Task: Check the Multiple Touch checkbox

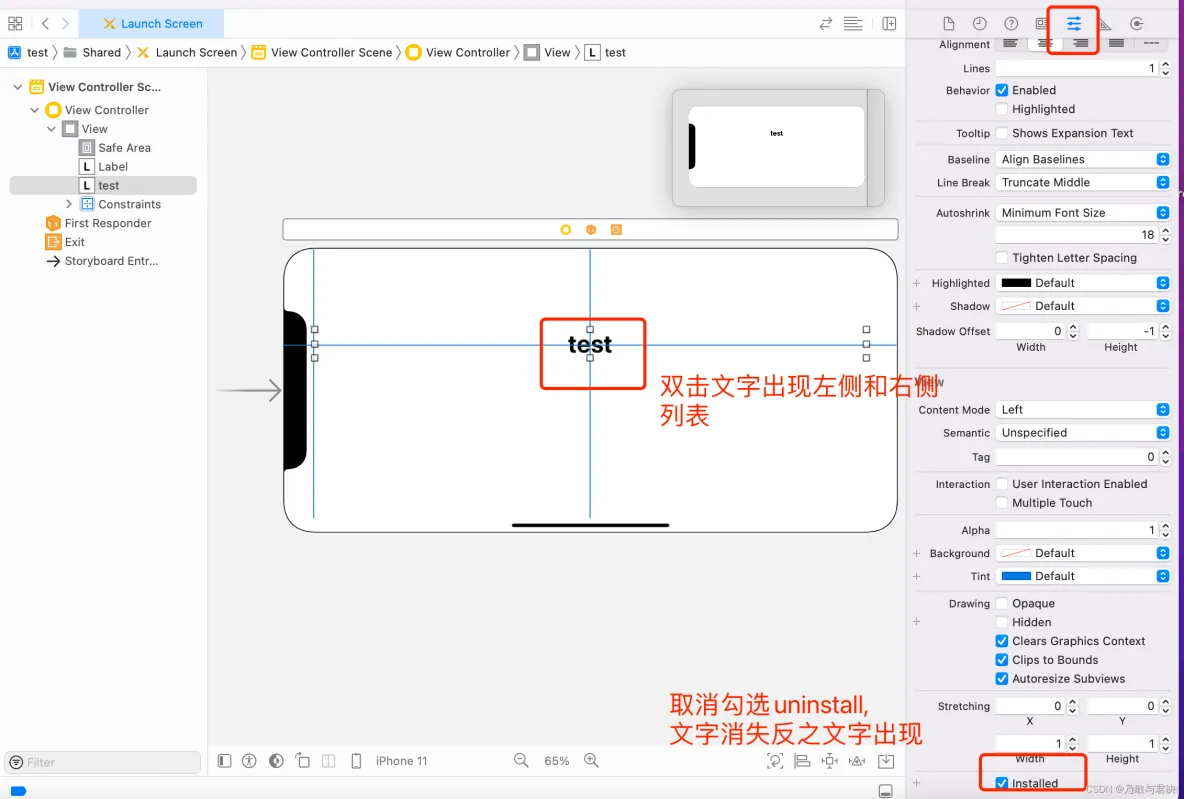Action: click(x=1001, y=502)
